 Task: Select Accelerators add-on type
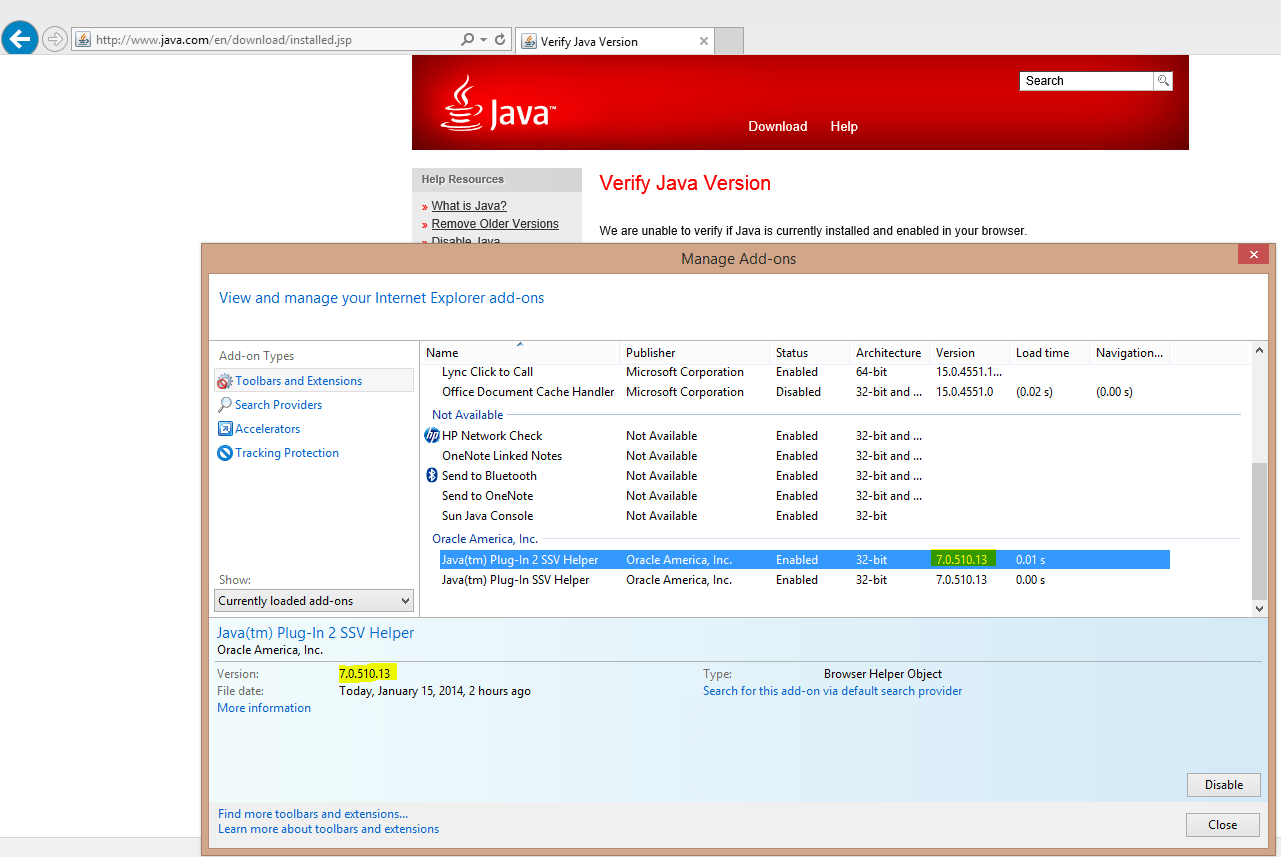(x=267, y=429)
